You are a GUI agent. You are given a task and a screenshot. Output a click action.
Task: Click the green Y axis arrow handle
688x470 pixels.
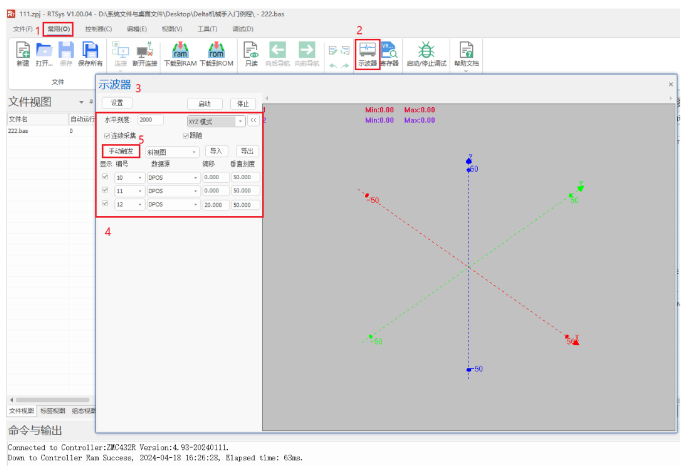(x=580, y=188)
